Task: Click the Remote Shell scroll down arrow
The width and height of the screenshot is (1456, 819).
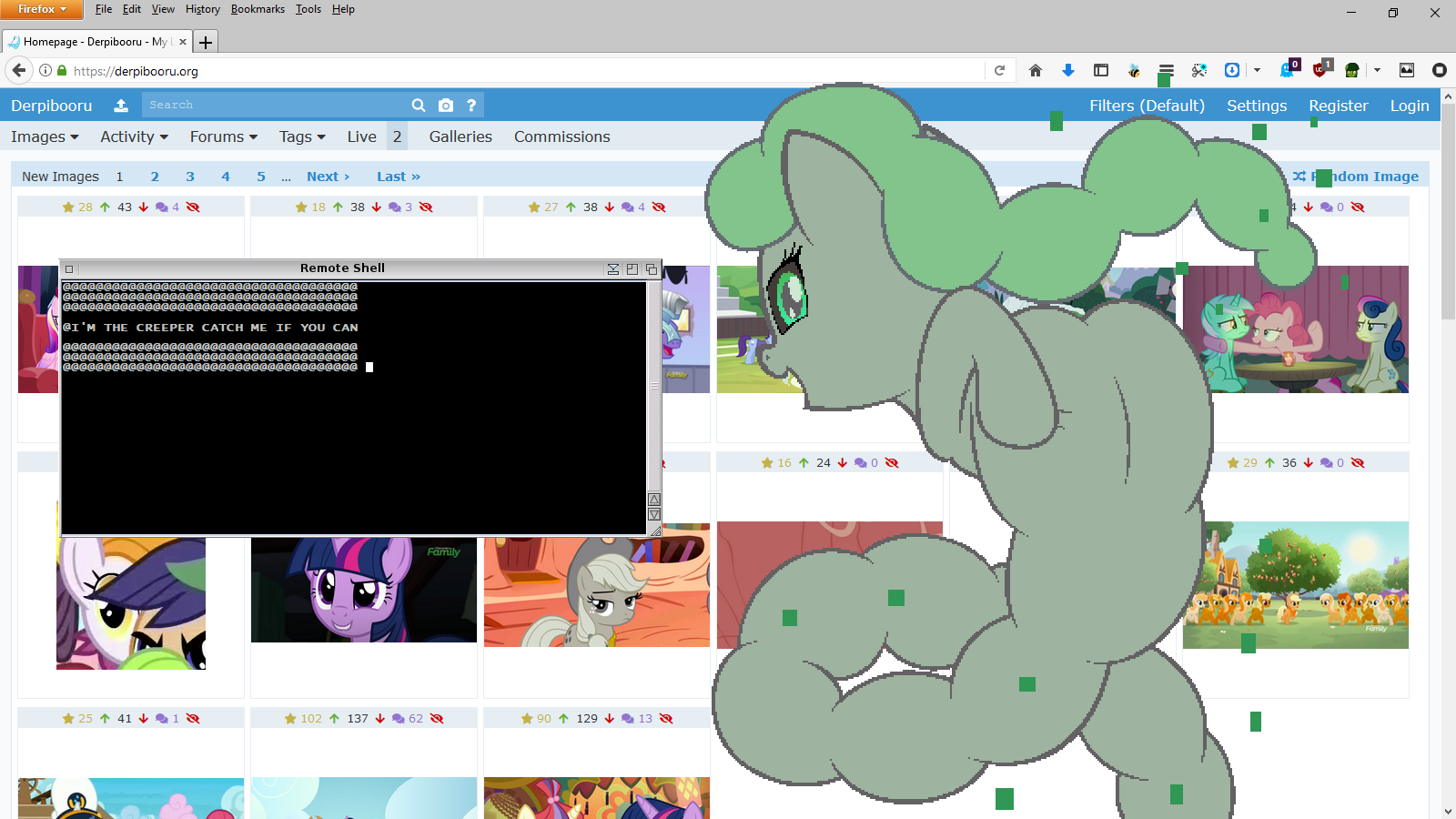Action: coord(654,515)
